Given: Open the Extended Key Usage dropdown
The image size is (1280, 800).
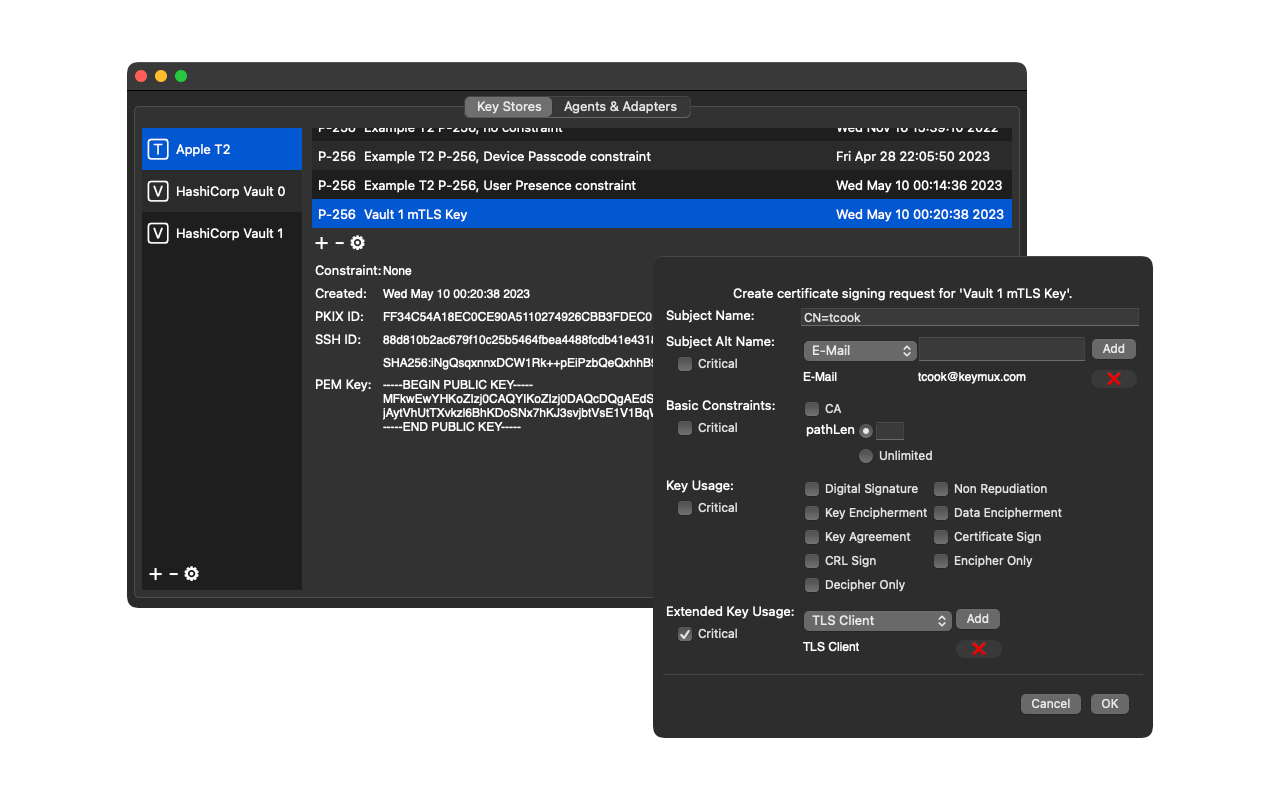Looking at the screenshot, I should pyautogui.click(x=877, y=620).
